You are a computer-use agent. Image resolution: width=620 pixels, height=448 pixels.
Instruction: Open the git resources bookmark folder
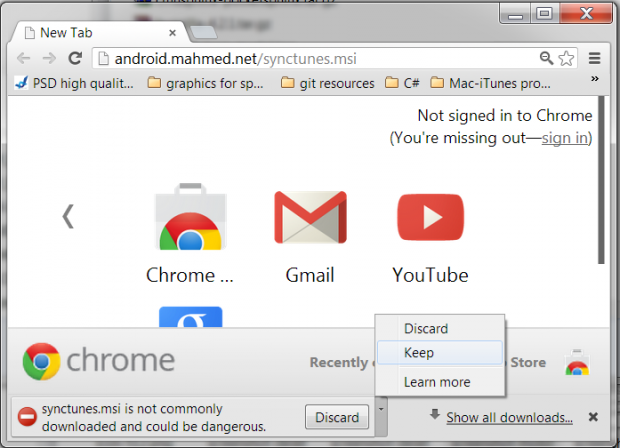coord(327,83)
